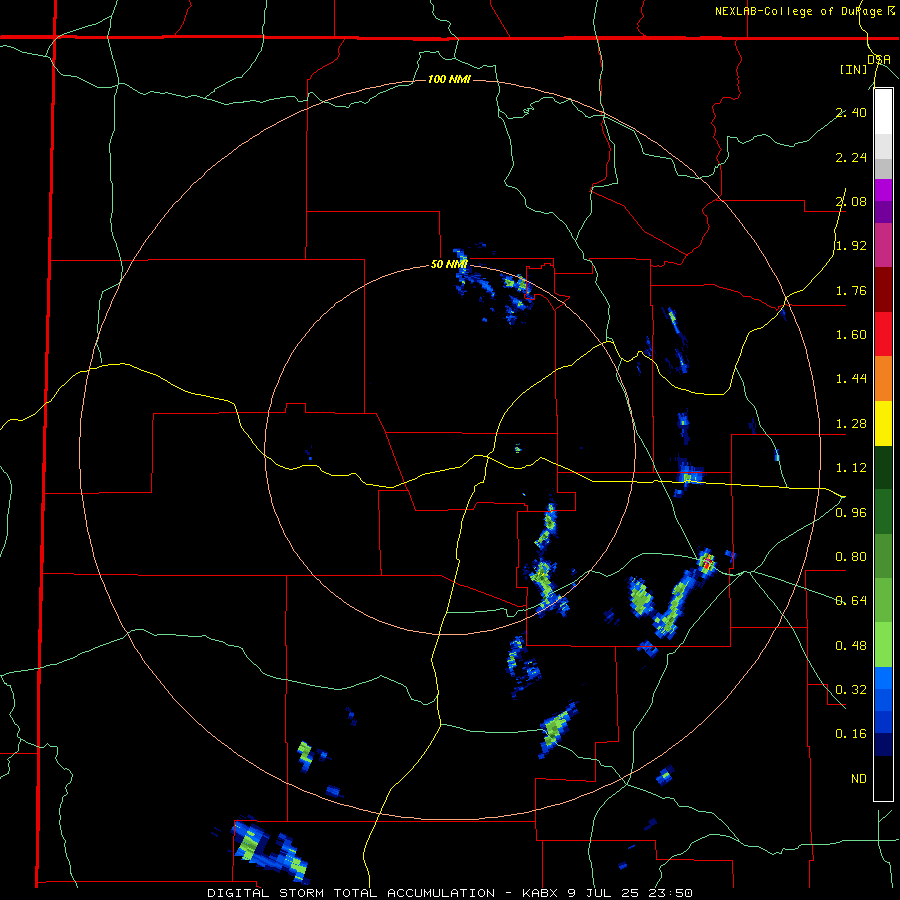The height and width of the screenshot is (900, 900).
Task: Click the 0.32 legend value
Action: [x=851, y=690]
